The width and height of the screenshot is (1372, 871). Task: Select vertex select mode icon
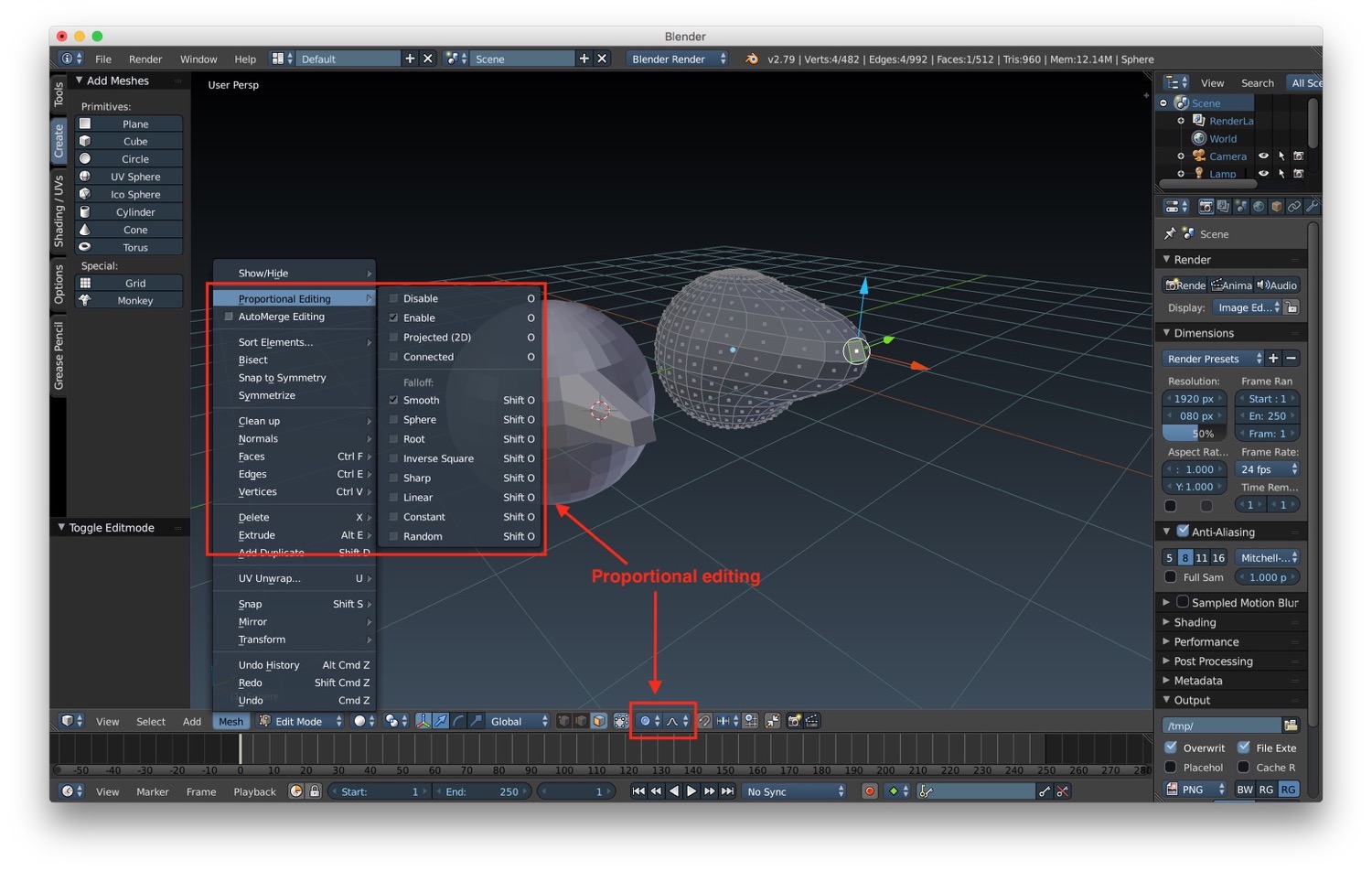tap(564, 721)
